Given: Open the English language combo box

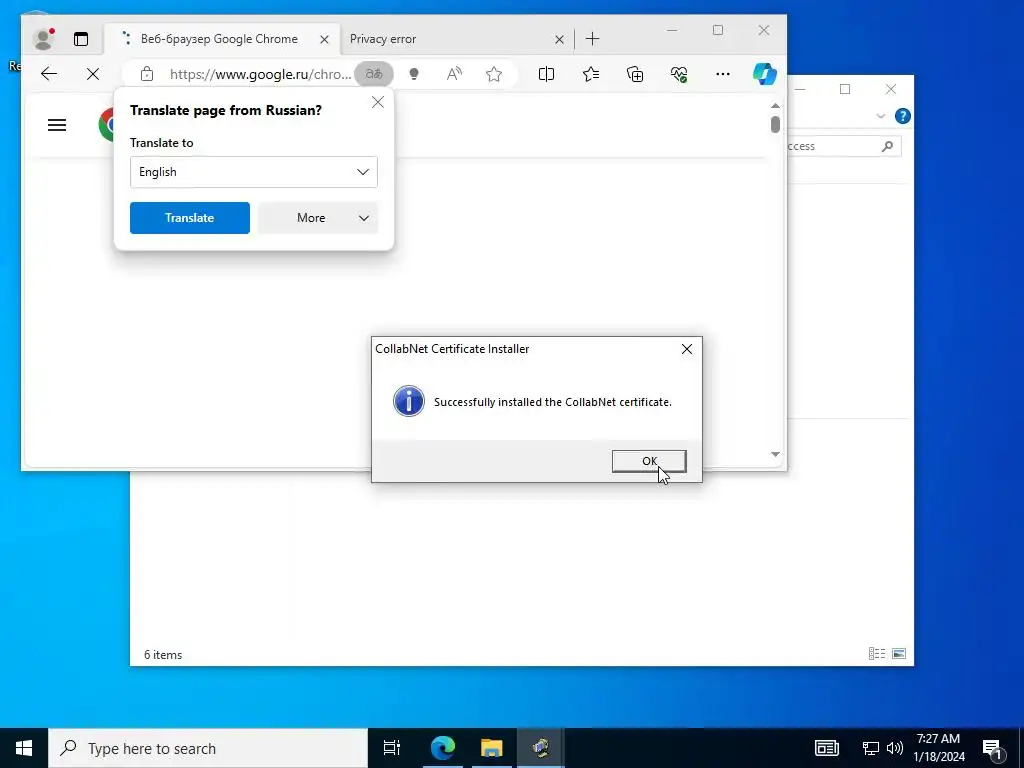Looking at the screenshot, I should pos(253,172).
